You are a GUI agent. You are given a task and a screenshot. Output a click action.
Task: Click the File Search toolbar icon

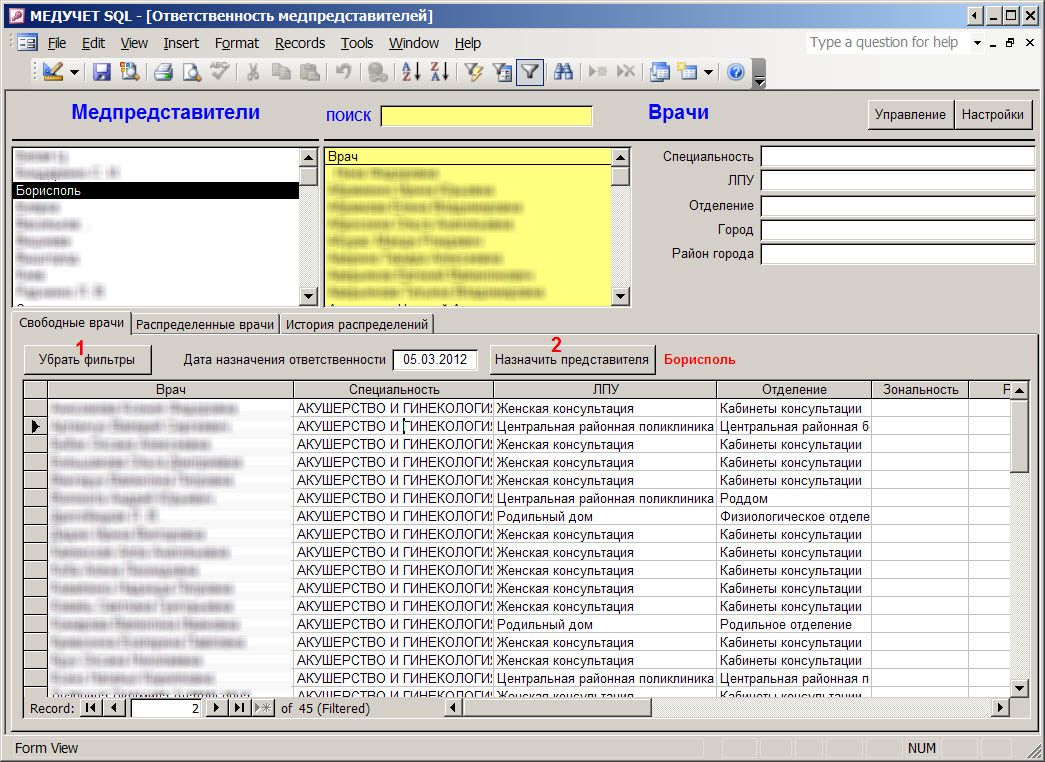coord(129,71)
